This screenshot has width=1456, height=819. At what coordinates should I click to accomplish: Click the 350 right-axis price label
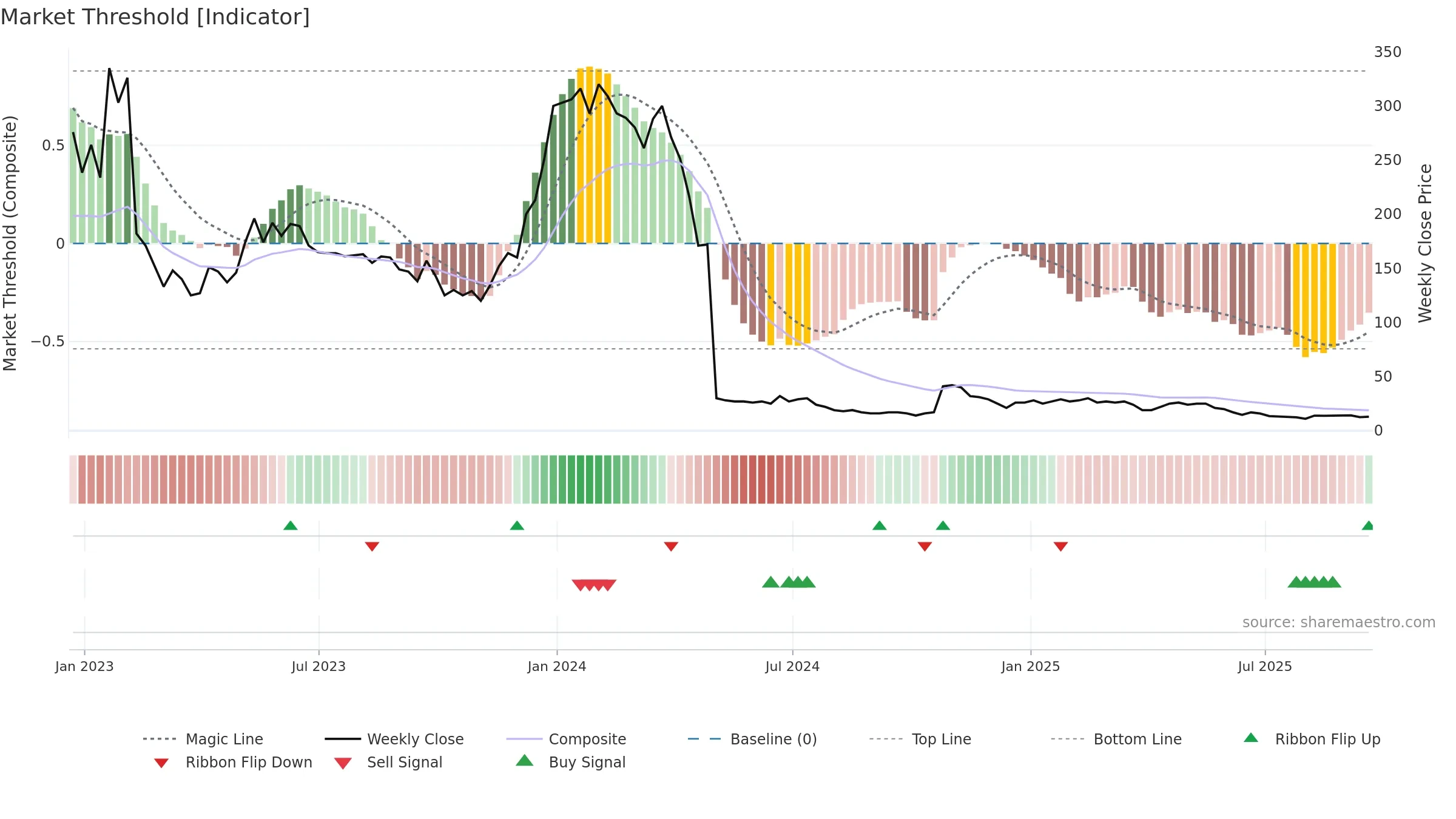pyautogui.click(x=1388, y=52)
